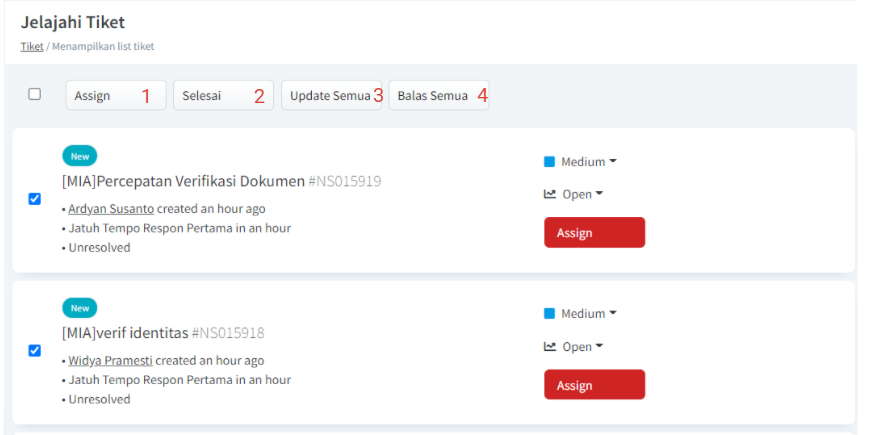Click the New badge on Percepatan Verifikasi ticket
Viewport: 877px width, 435px height.
coord(79,156)
